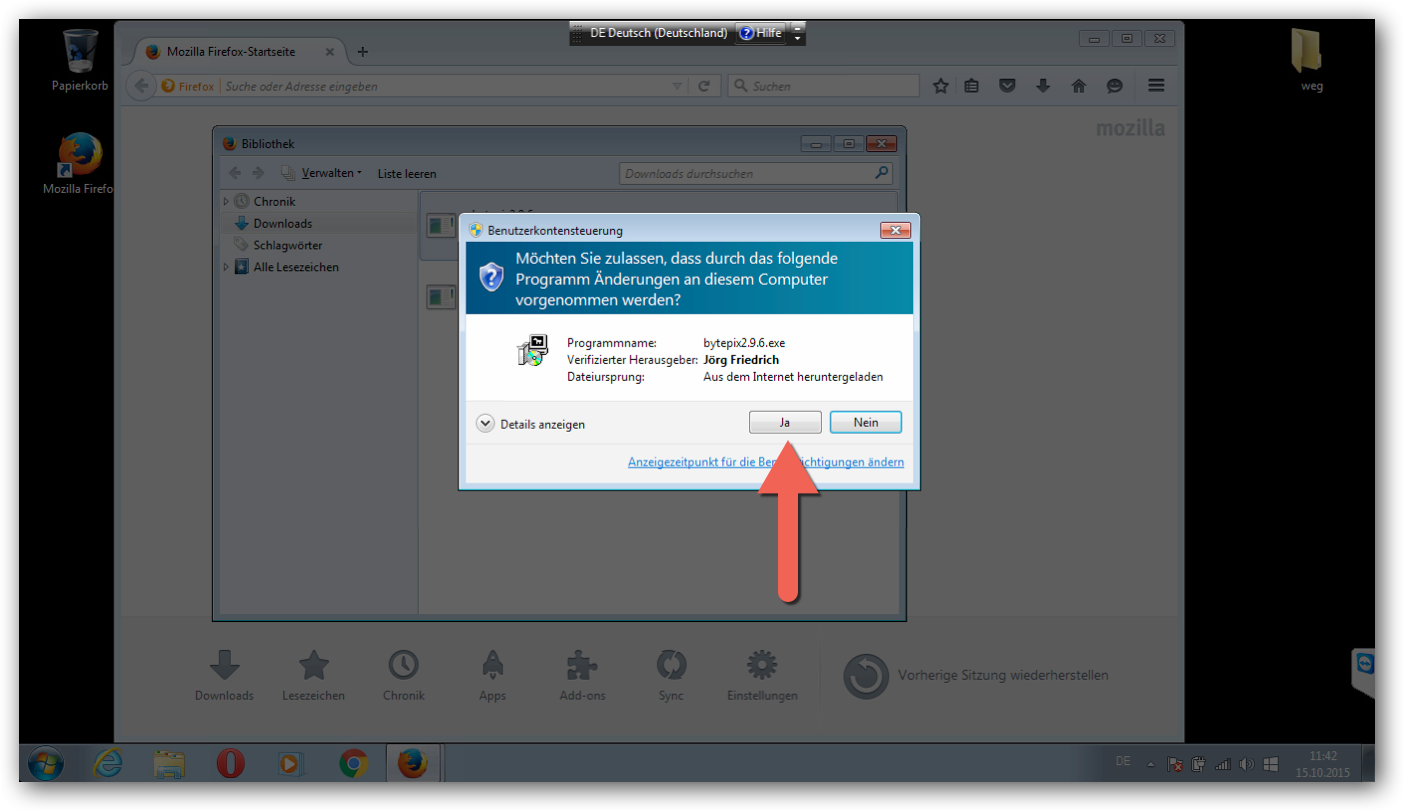Select Chronik in the Bibliothek sidebar
1404x811 pixels.
click(x=274, y=201)
